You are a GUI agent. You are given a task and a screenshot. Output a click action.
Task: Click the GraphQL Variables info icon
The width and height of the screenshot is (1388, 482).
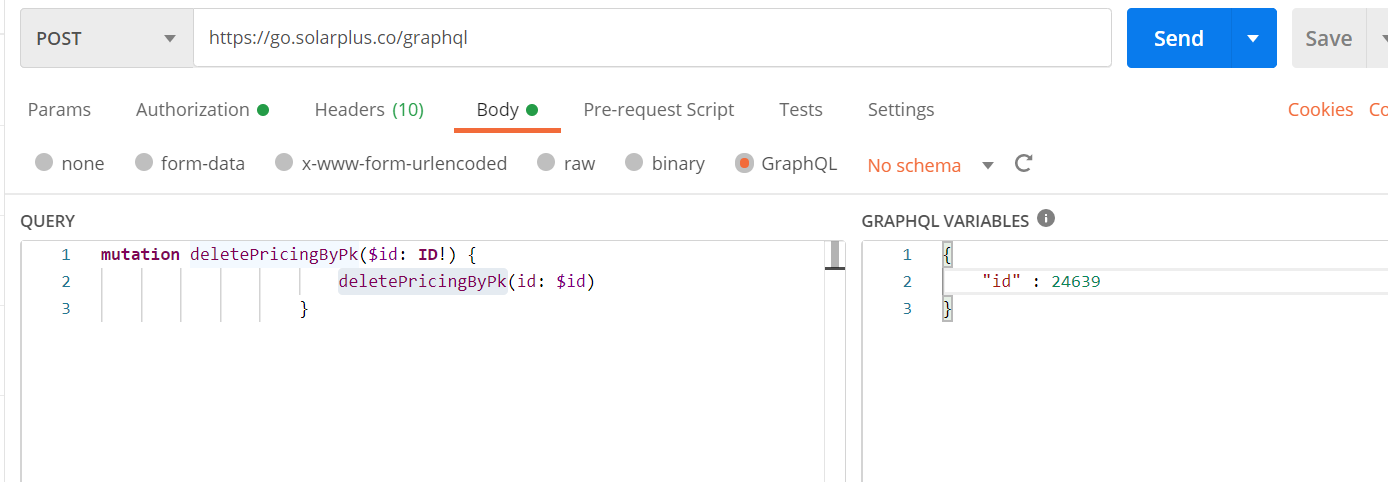tap(1046, 219)
